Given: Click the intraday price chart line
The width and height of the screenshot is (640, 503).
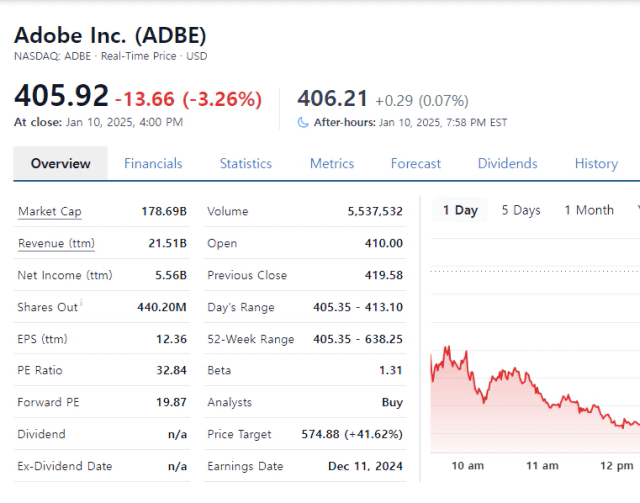Looking at the screenshot, I should 535,390.
